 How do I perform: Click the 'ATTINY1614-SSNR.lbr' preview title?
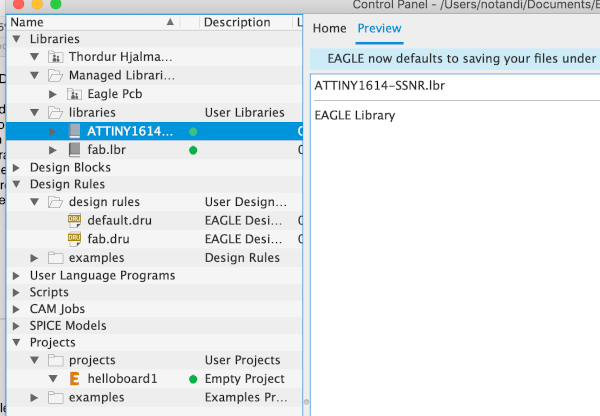380,85
